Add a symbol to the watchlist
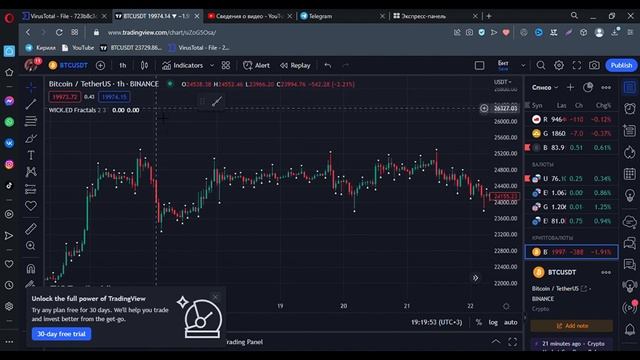640x360 pixels. [x=570, y=87]
